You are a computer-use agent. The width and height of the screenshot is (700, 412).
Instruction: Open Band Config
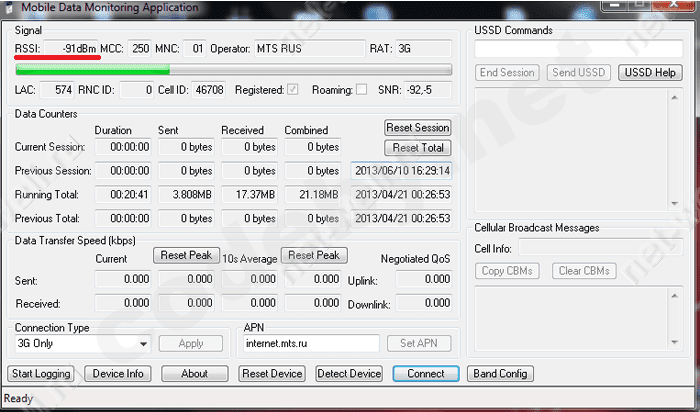click(x=500, y=374)
